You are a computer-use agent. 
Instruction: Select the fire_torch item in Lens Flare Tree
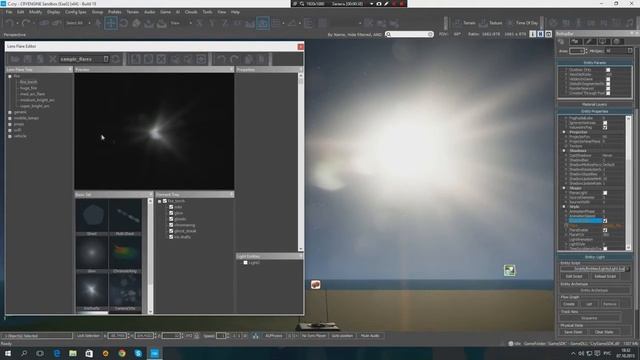point(29,82)
